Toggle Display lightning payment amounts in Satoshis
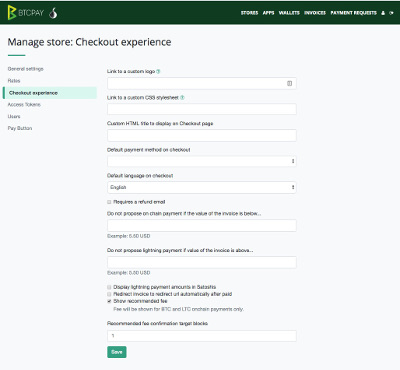The height and width of the screenshot is (370, 400). point(109,287)
